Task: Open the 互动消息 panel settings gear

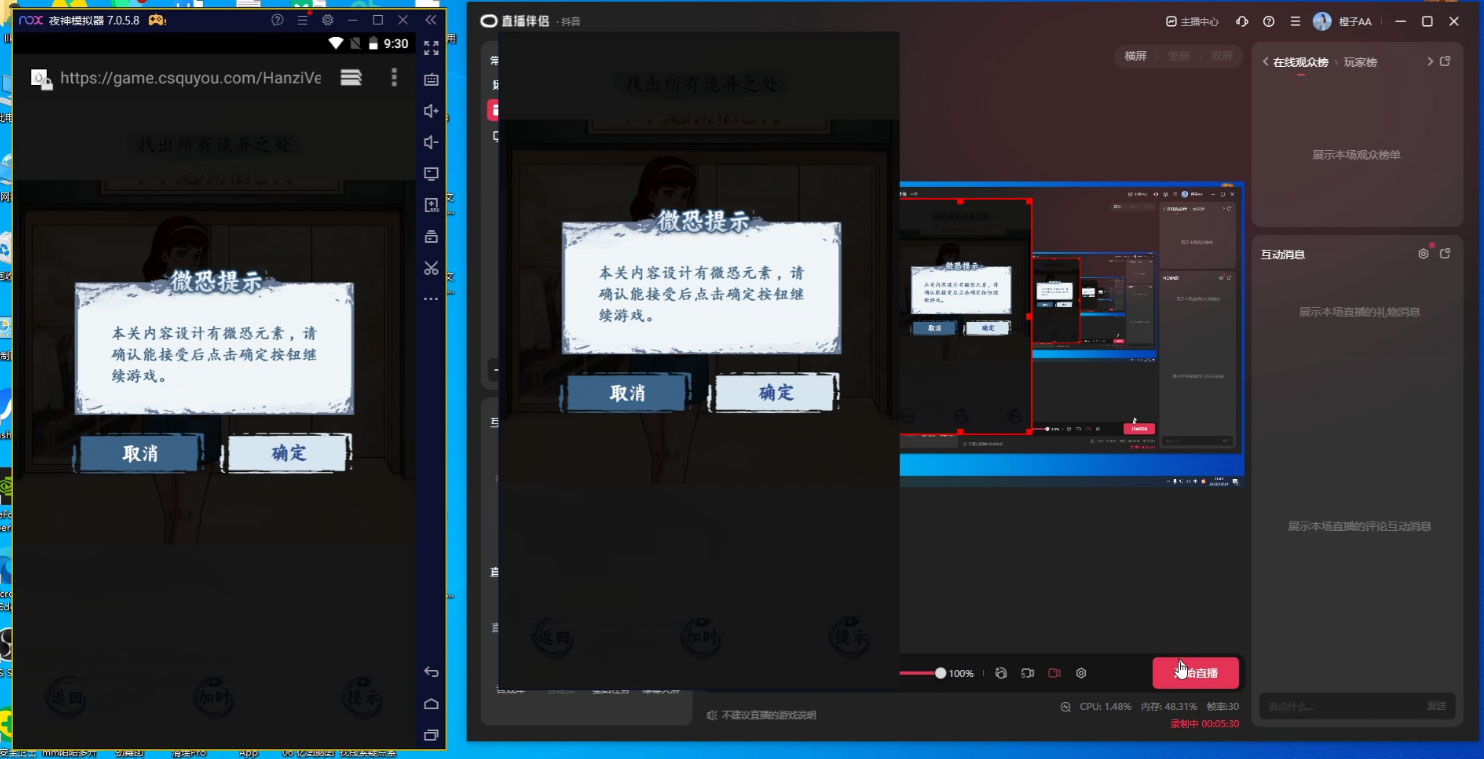Action: tap(1423, 254)
